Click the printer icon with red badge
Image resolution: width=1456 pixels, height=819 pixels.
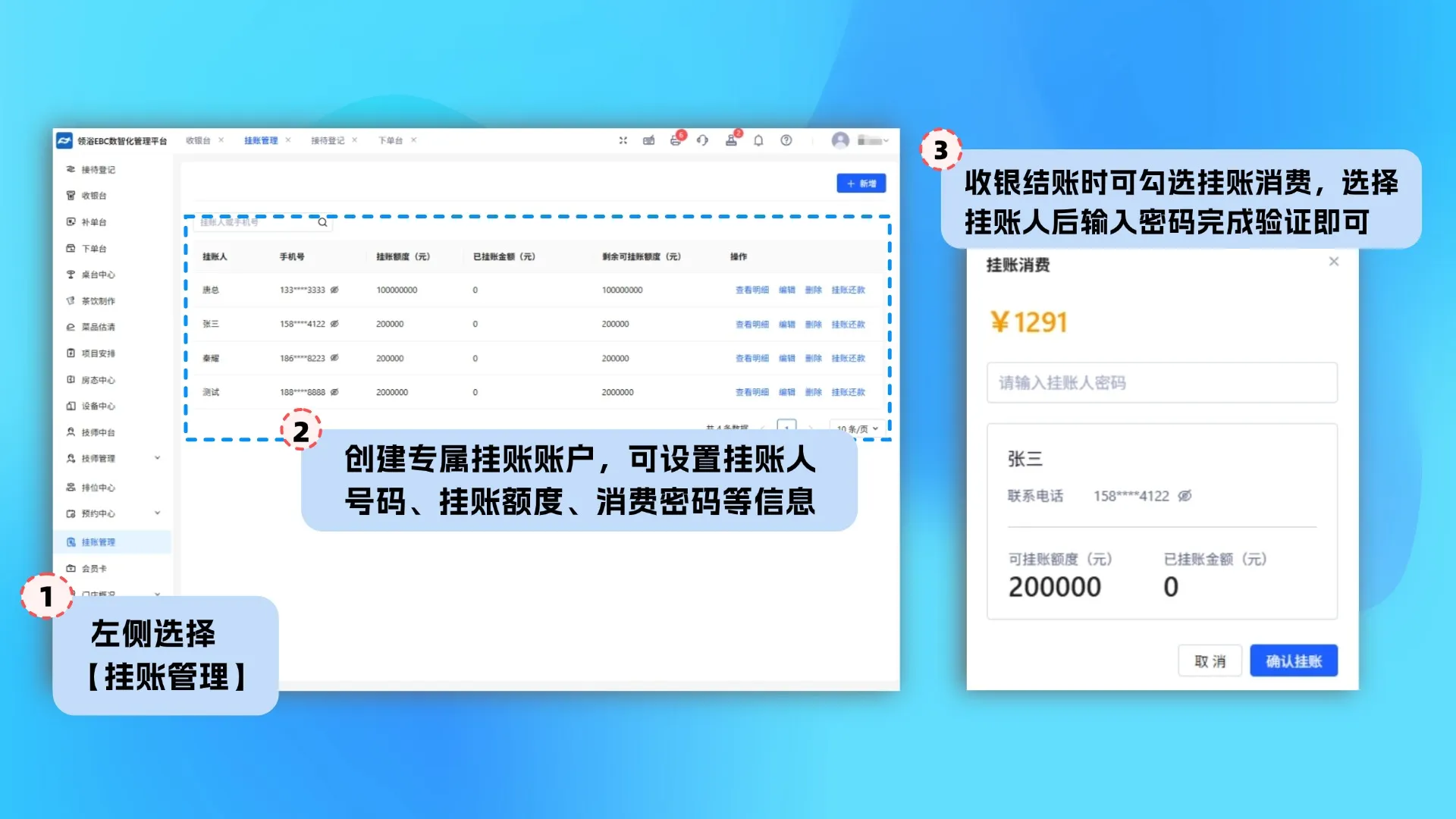[675, 140]
